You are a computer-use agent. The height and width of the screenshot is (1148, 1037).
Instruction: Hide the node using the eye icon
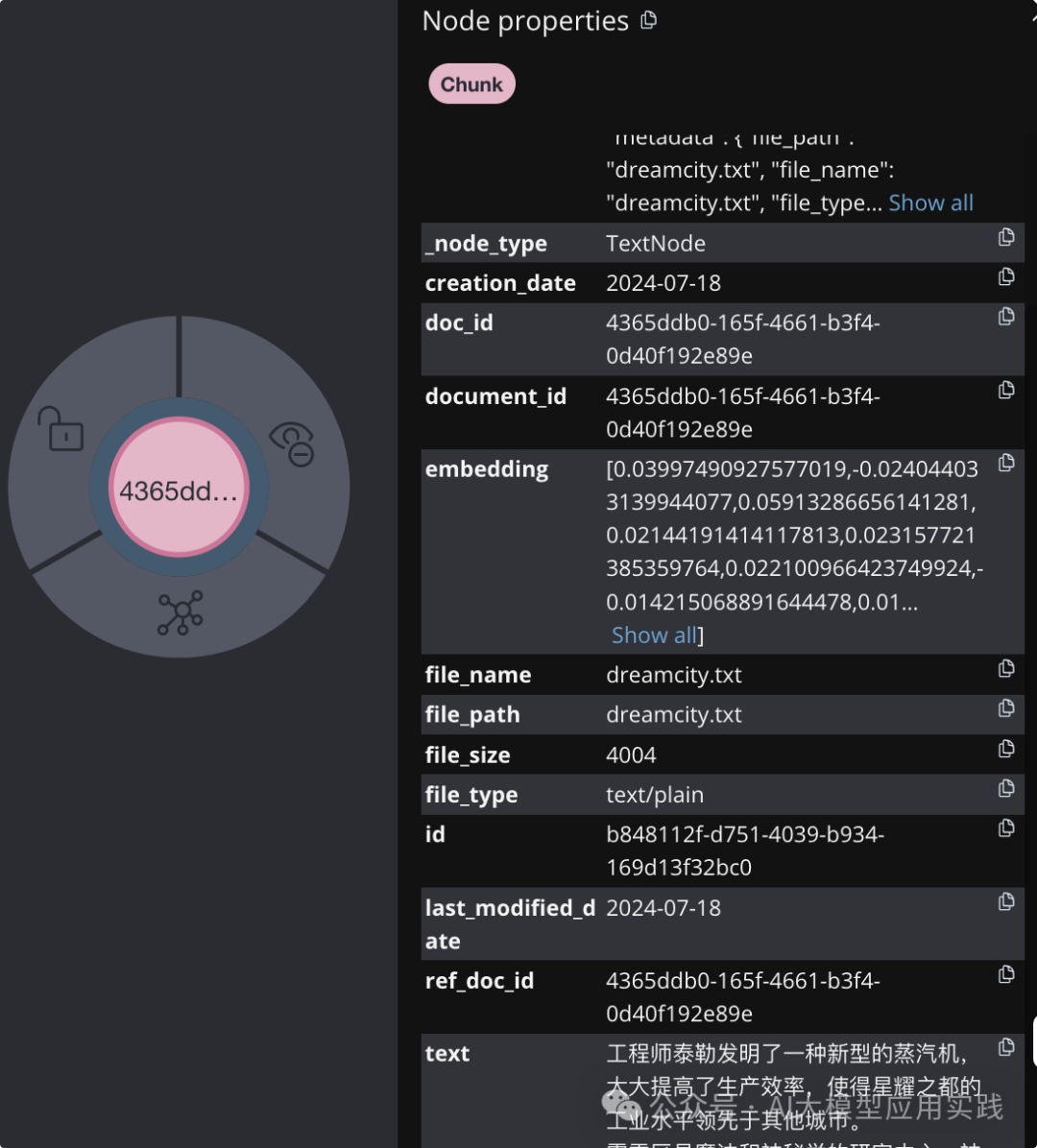pos(293,443)
